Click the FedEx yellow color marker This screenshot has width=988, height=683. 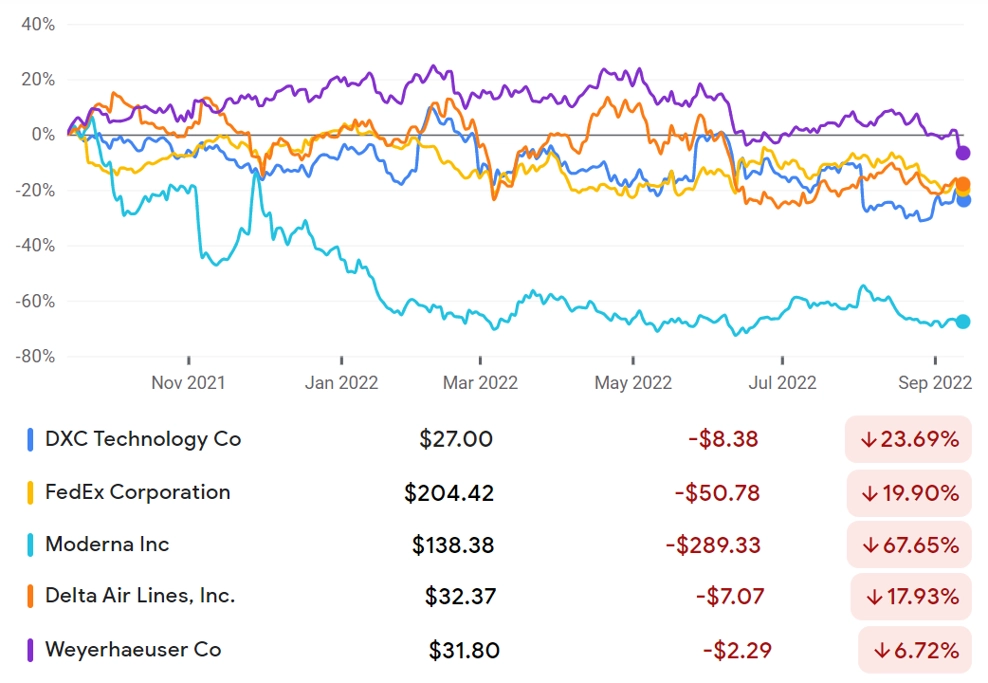coord(30,493)
